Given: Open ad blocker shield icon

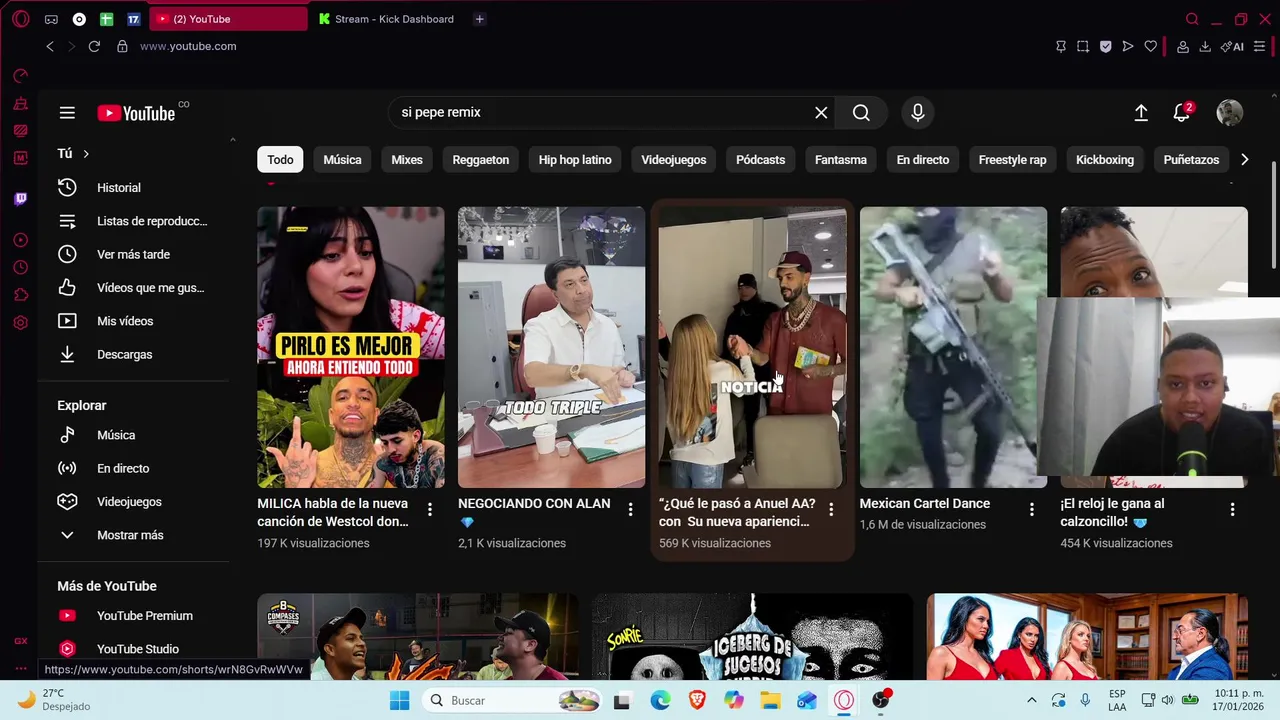Looking at the screenshot, I should [x=1105, y=46].
